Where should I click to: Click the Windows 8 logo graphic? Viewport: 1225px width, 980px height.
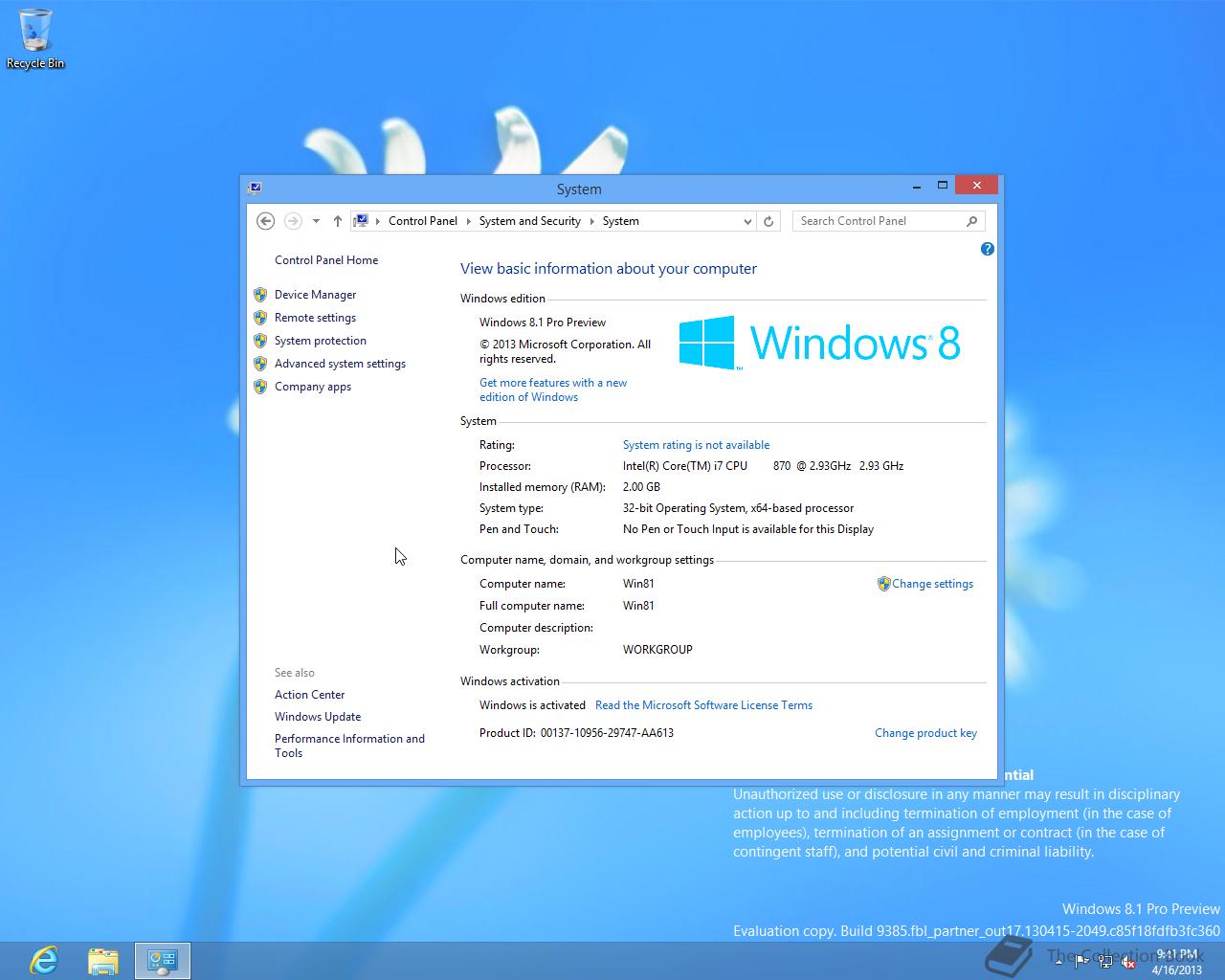(x=819, y=343)
